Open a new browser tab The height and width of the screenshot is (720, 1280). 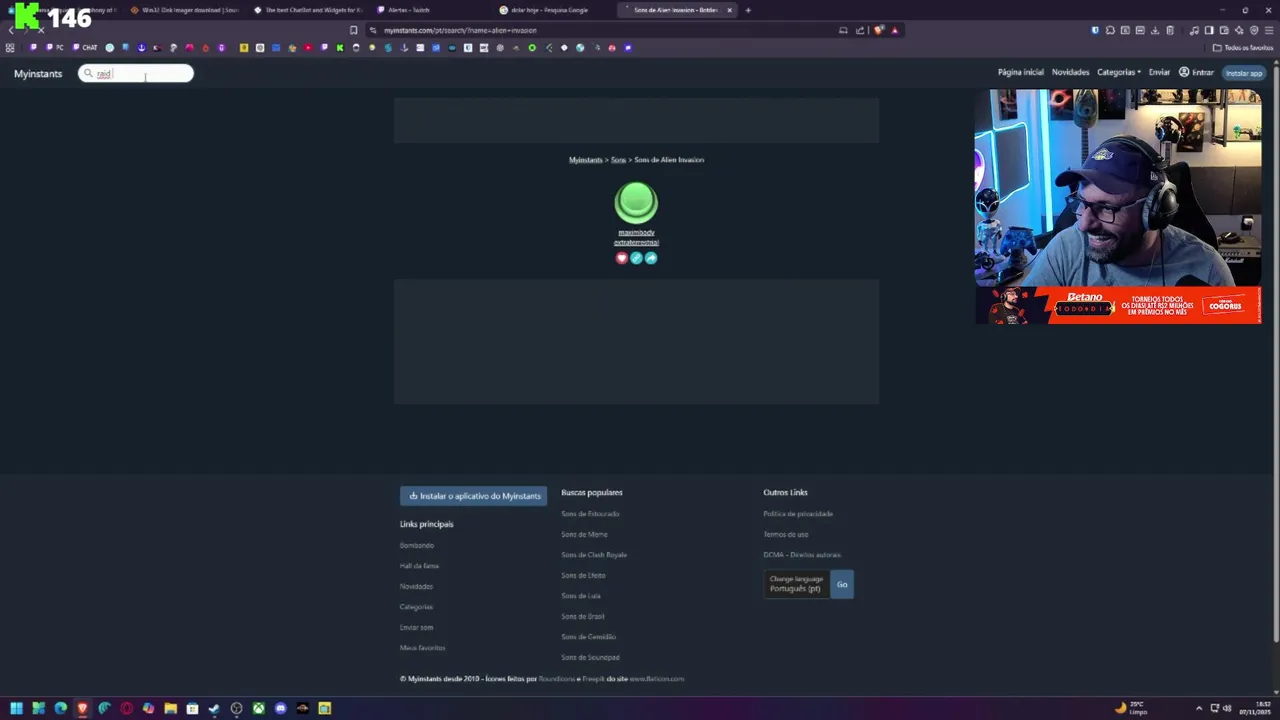pos(748,10)
